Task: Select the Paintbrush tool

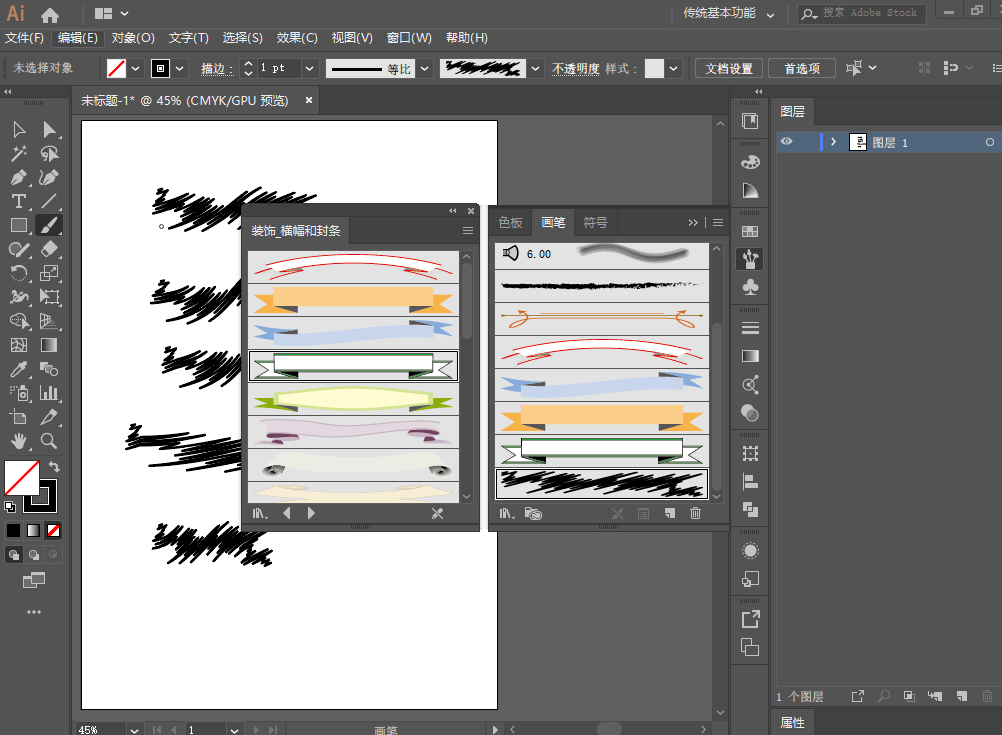Action: click(49, 225)
